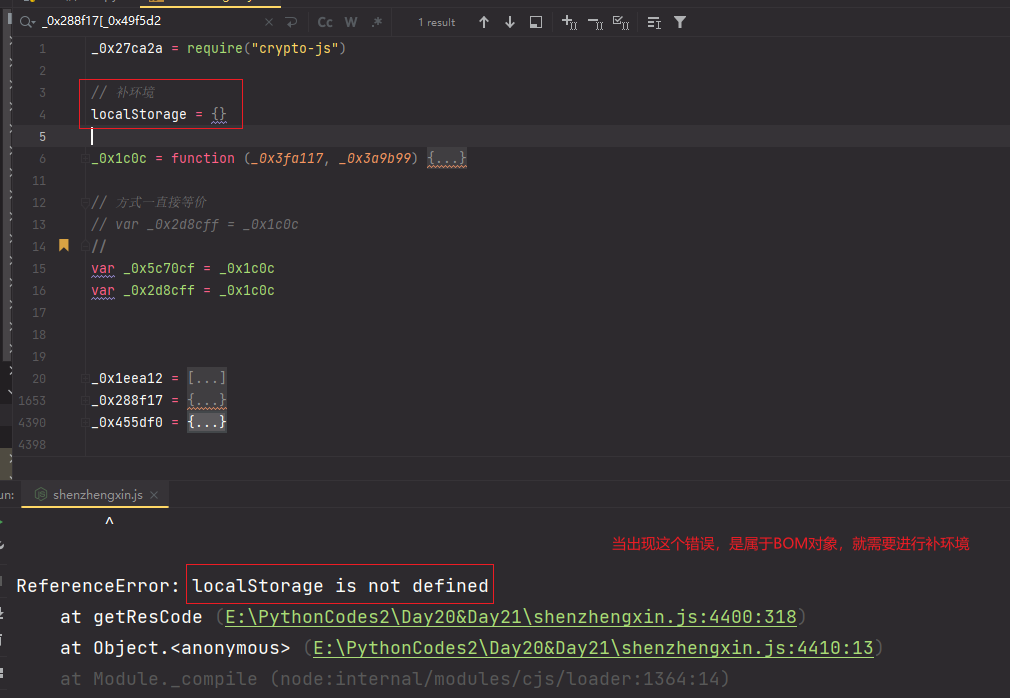Switch to shenzhengxin.js run tab
Screen dimensions: 1010x698
[x=97, y=495]
